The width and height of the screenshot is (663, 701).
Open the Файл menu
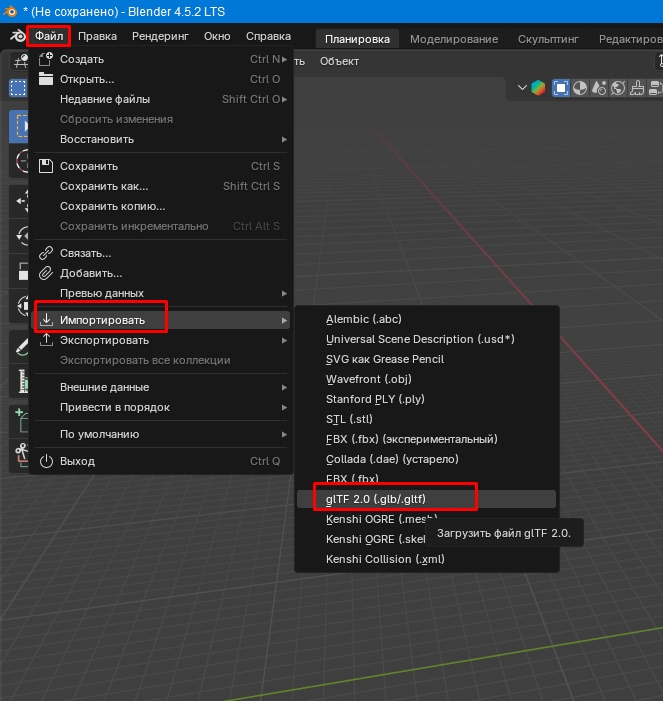49,36
